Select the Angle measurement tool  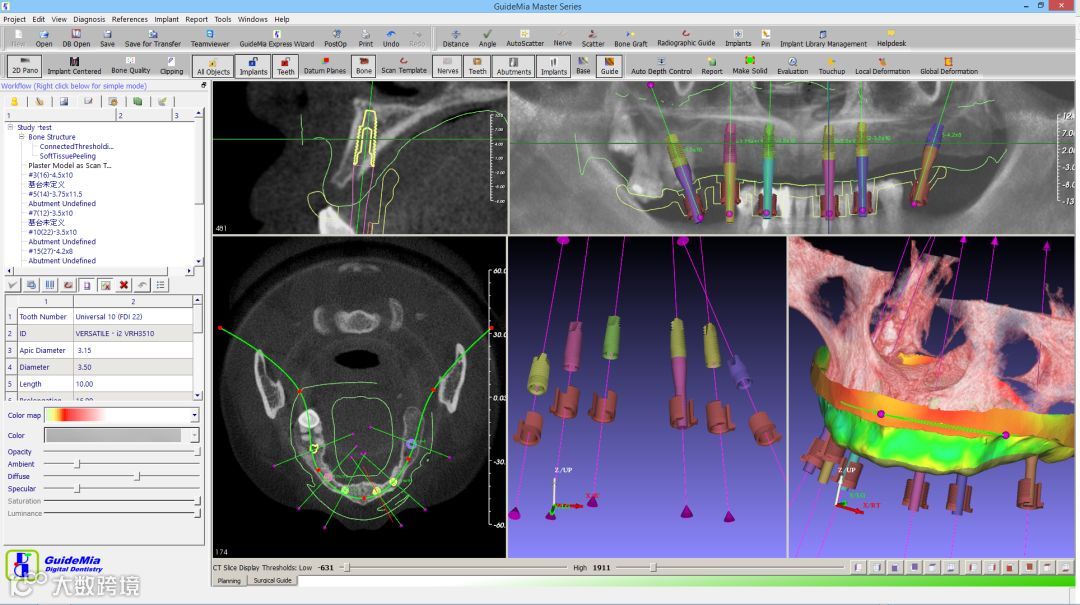(x=488, y=38)
